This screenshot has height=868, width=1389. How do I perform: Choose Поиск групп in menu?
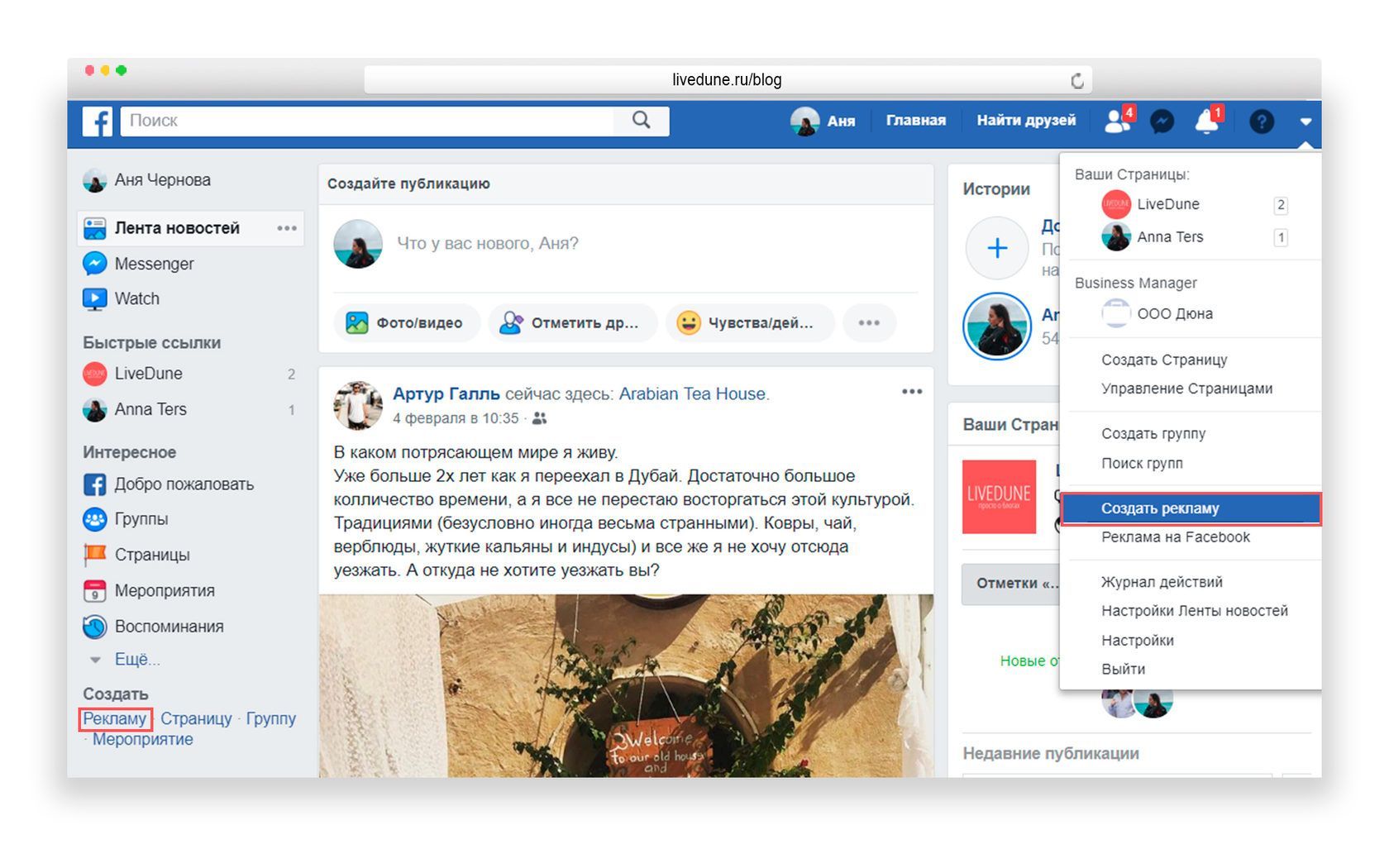point(1142,464)
